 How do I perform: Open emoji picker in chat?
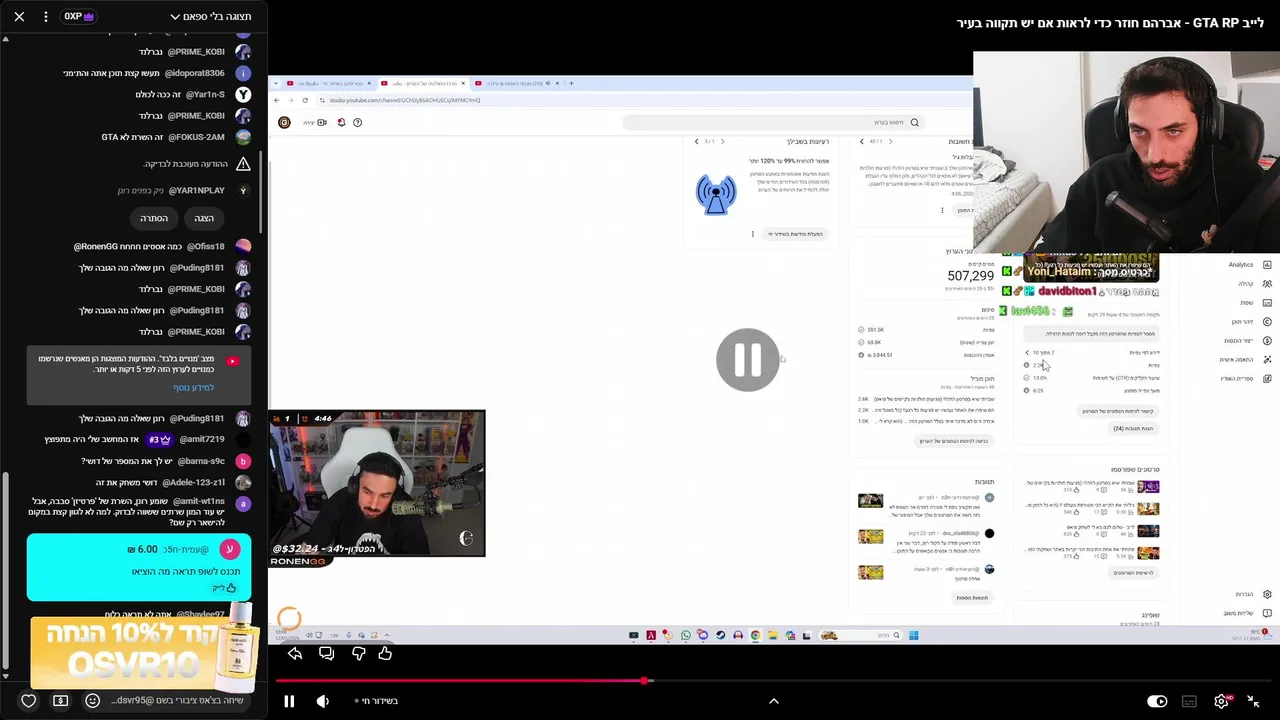coord(92,701)
